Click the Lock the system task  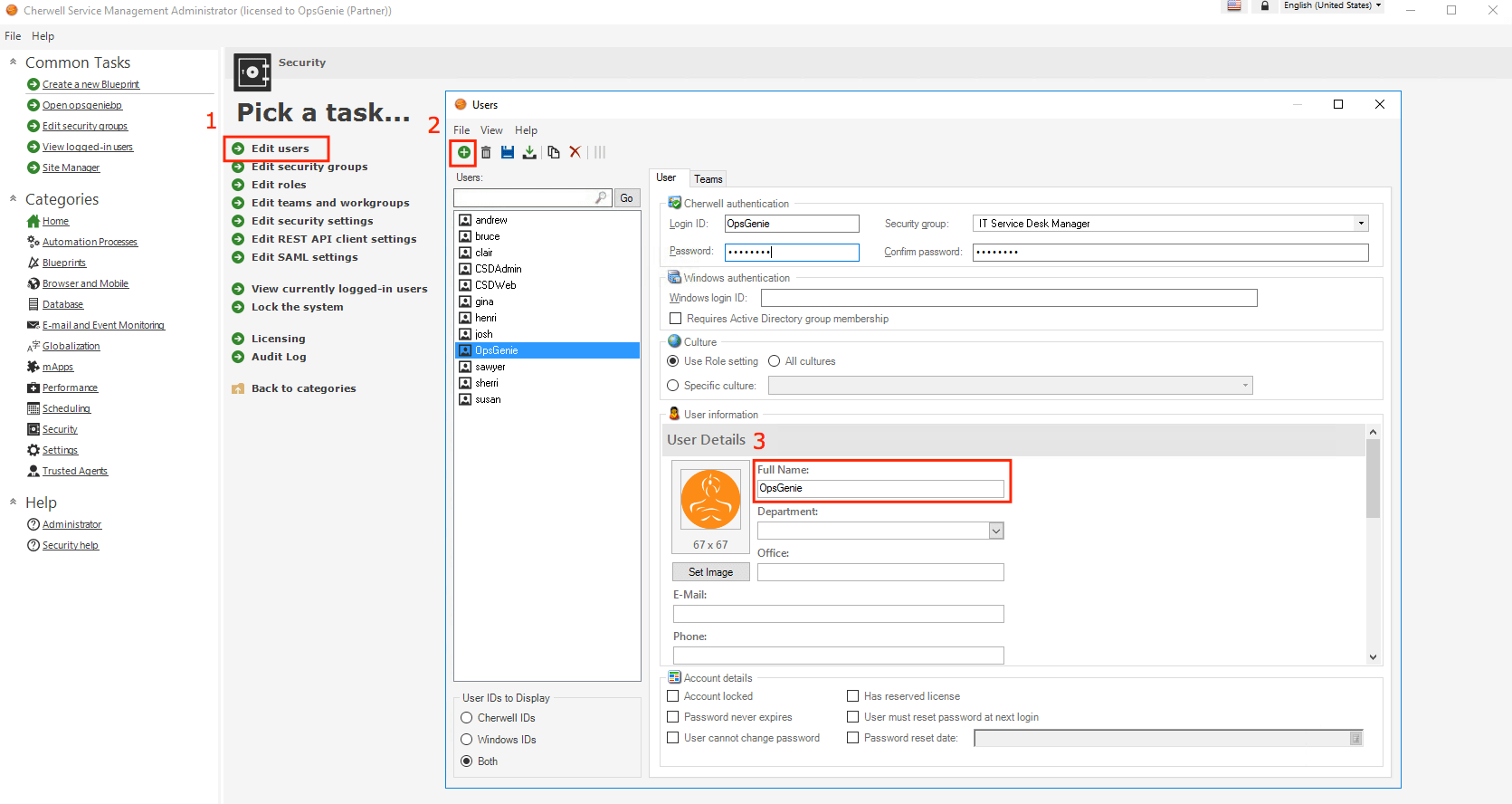[297, 307]
